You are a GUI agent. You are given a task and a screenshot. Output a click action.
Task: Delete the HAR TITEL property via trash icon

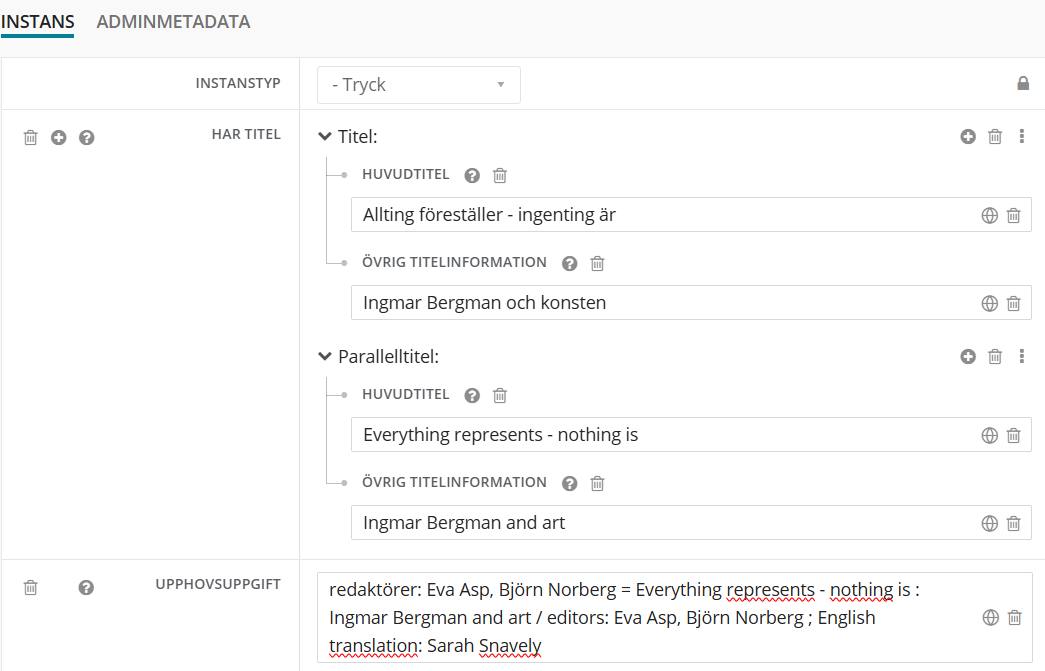(31, 138)
